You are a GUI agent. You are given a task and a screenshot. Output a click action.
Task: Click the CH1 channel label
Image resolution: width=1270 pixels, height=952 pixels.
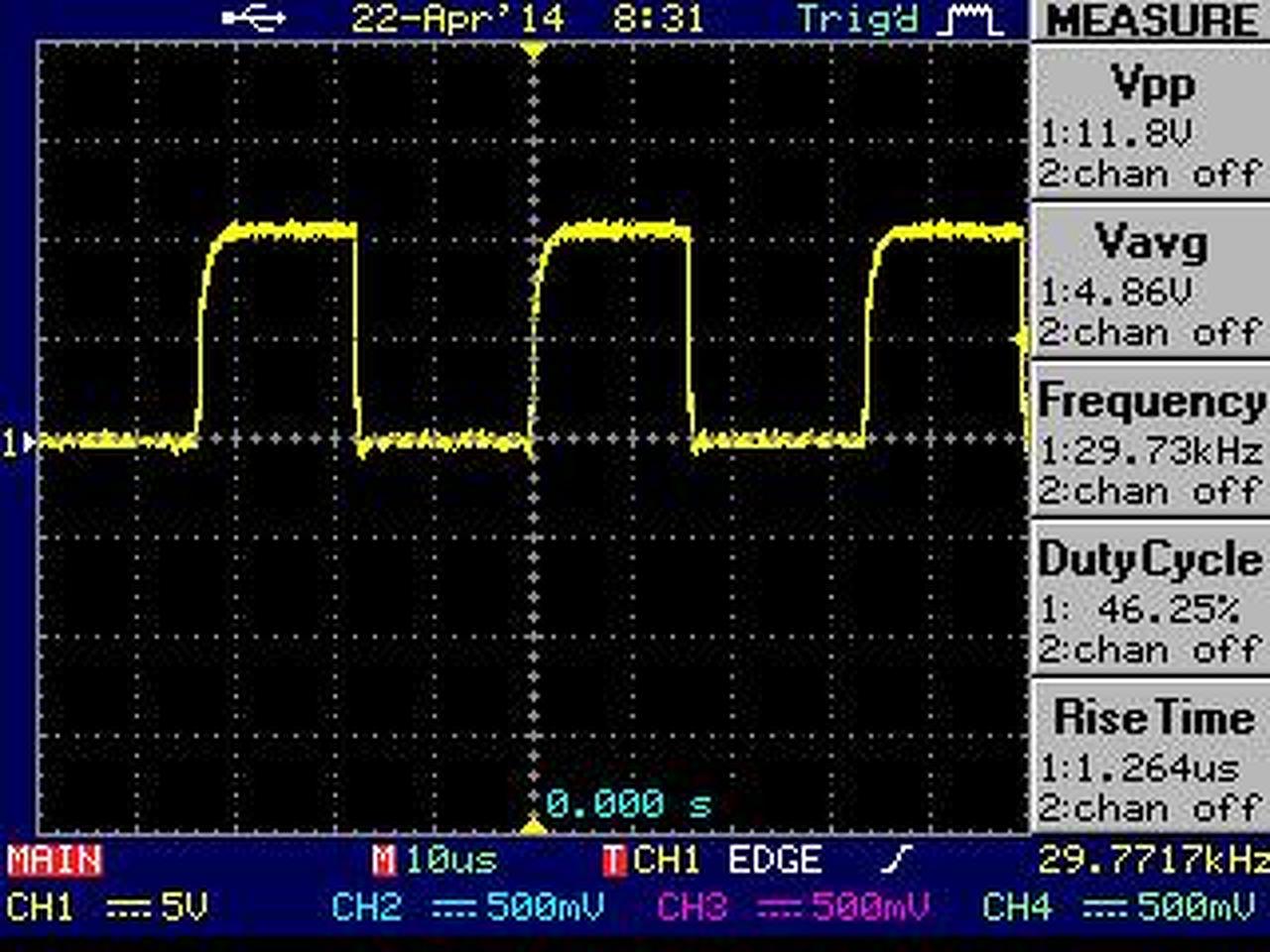40,906
